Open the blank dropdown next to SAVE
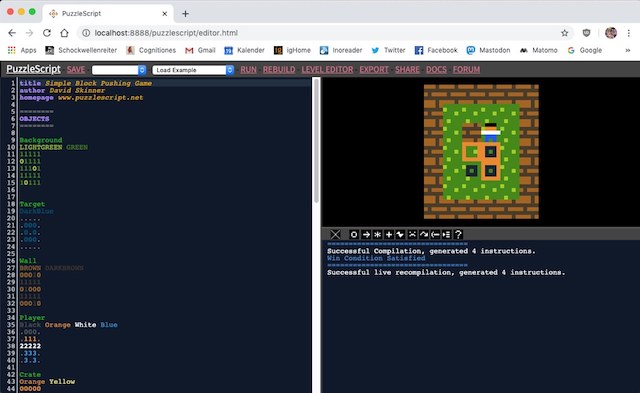This screenshot has height=393, width=640. click(119, 70)
